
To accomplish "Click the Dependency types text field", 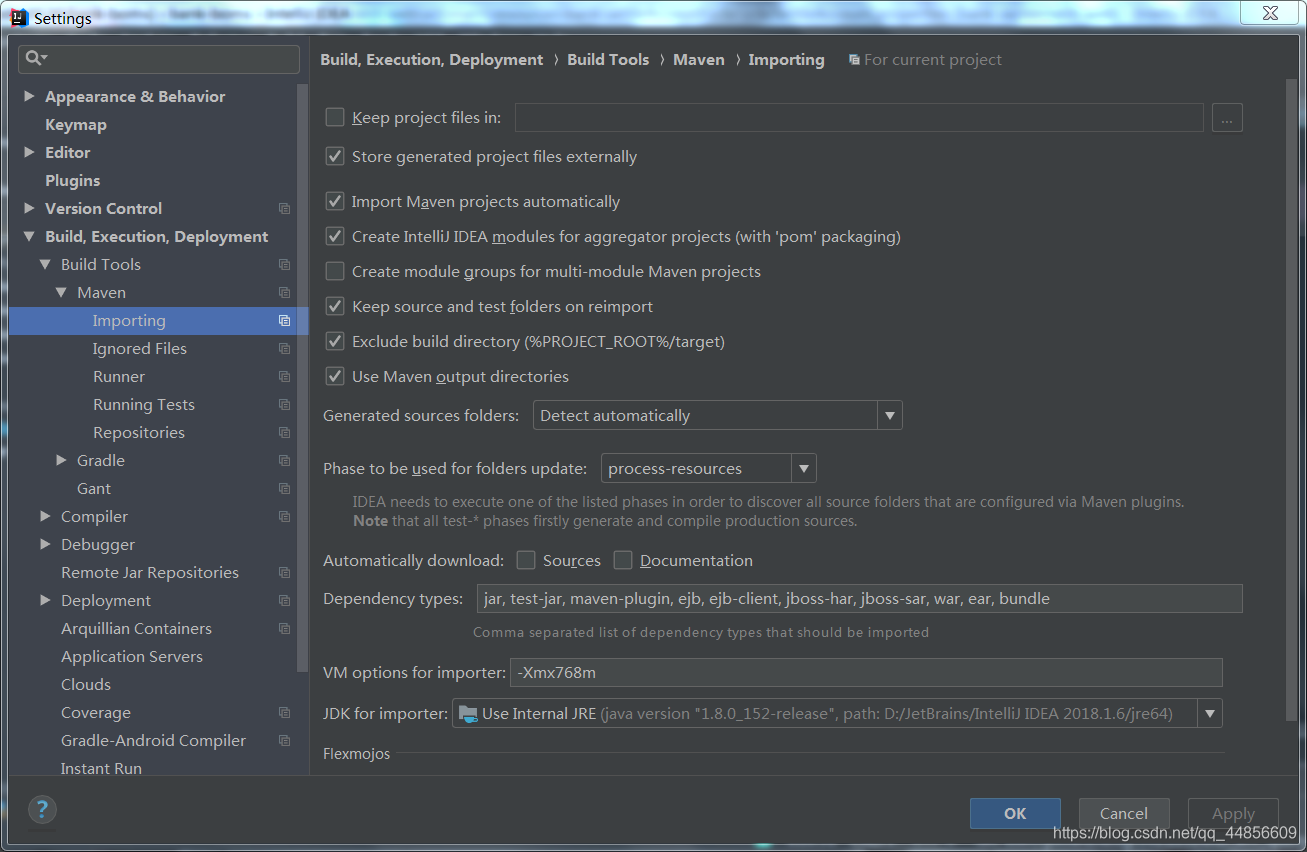I will tap(860, 599).
